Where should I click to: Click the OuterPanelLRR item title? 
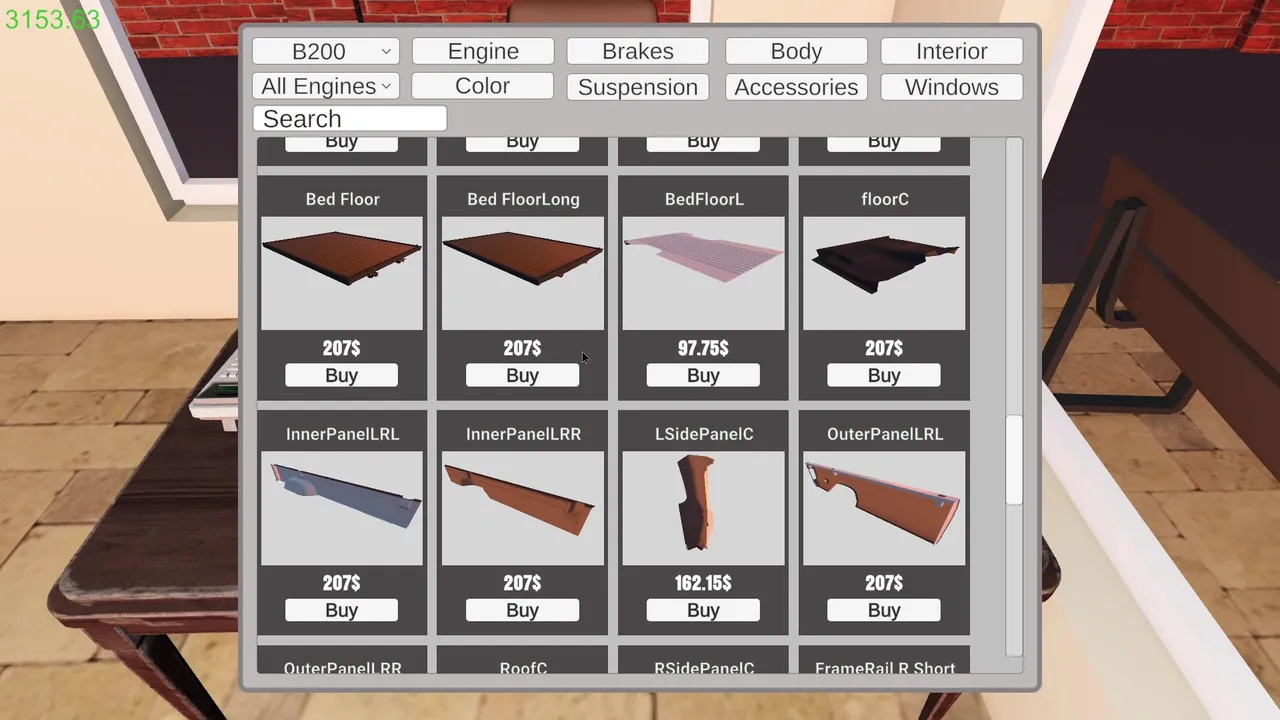click(342, 667)
